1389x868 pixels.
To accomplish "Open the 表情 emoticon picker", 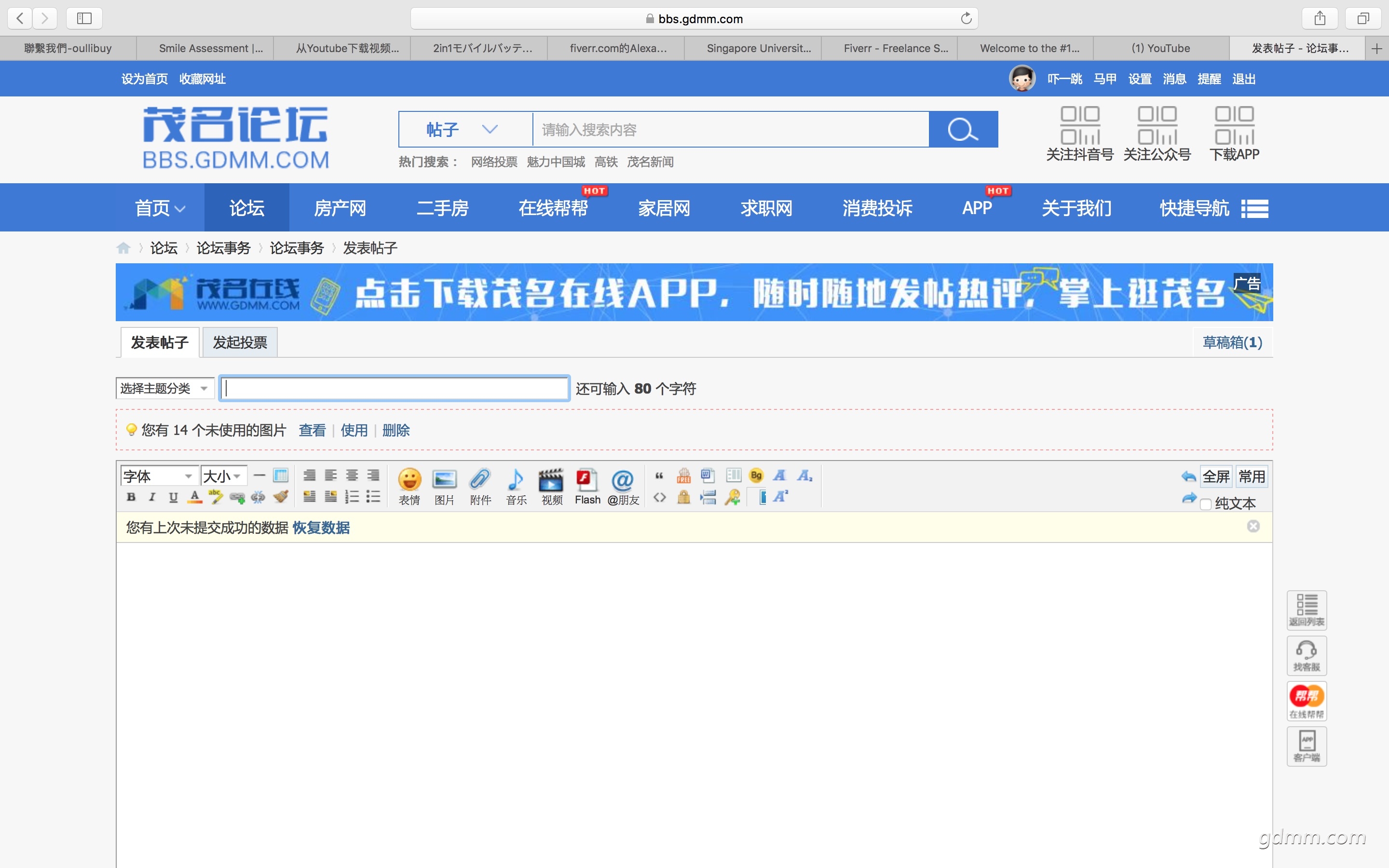I will 409,486.
